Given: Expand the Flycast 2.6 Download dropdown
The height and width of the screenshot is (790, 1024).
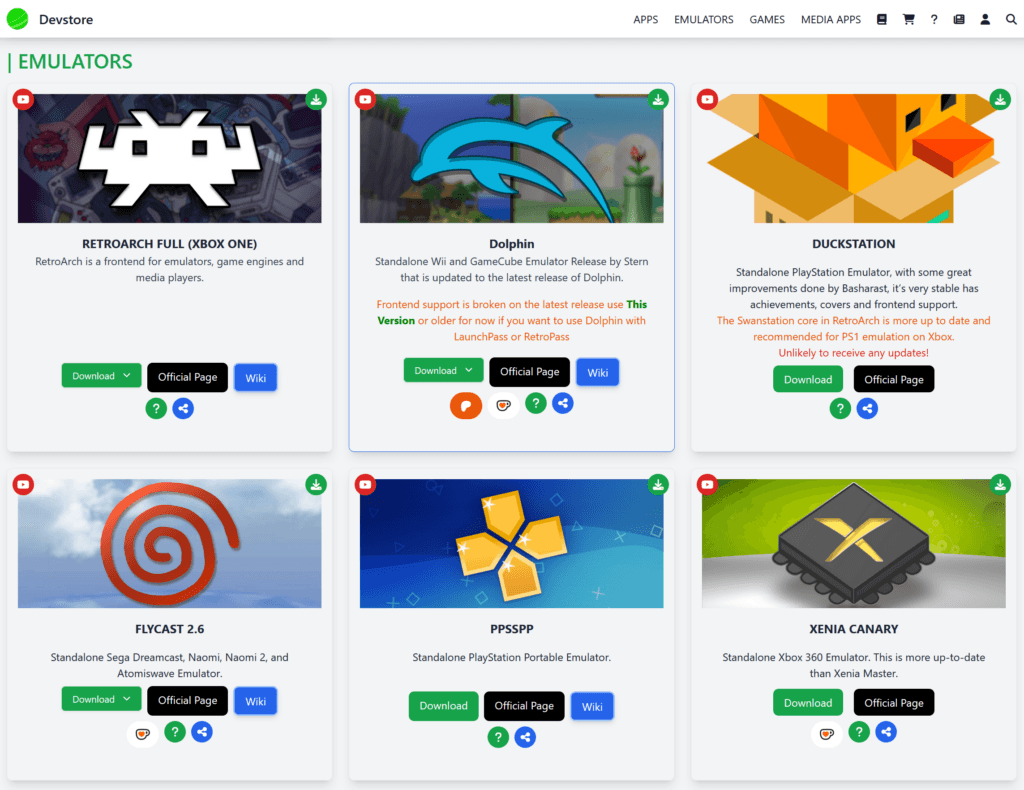Looking at the screenshot, I should pyautogui.click(x=101, y=700).
